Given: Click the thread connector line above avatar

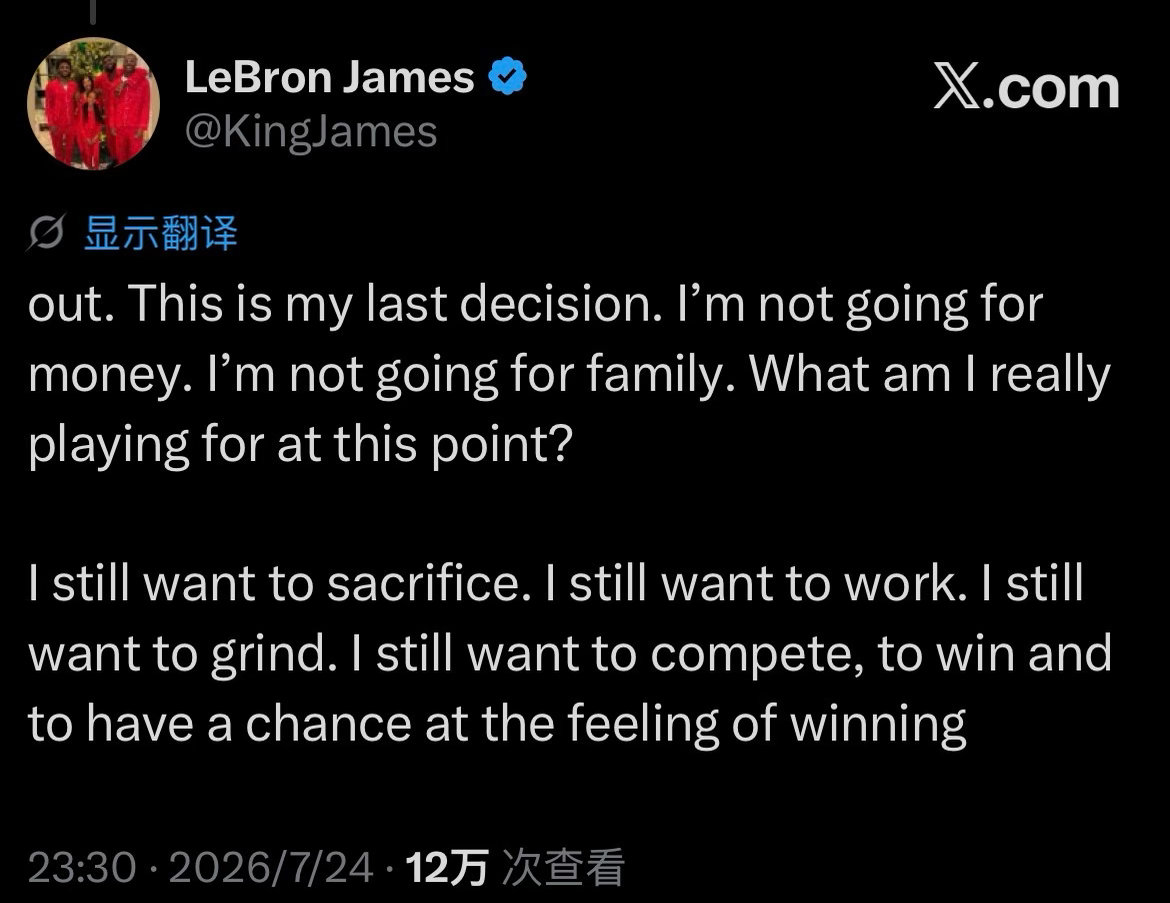Looking at the screenshot, I should [x=93, y=10].
